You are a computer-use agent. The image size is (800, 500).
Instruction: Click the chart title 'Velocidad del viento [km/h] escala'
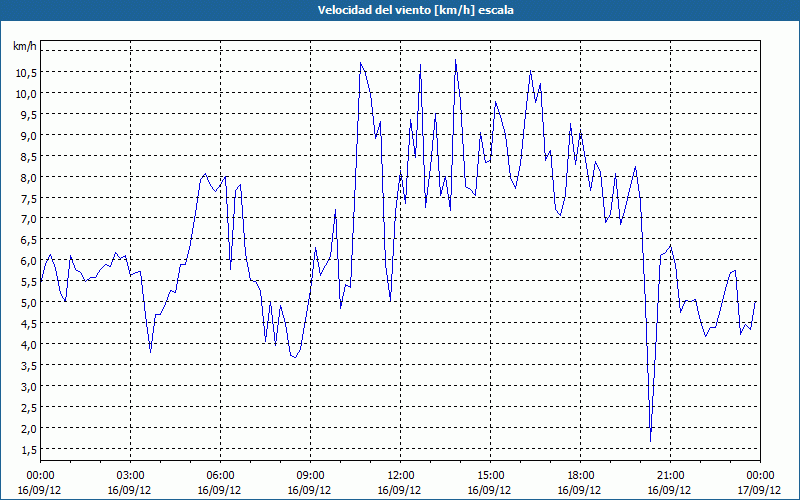(x=415, y=10)
